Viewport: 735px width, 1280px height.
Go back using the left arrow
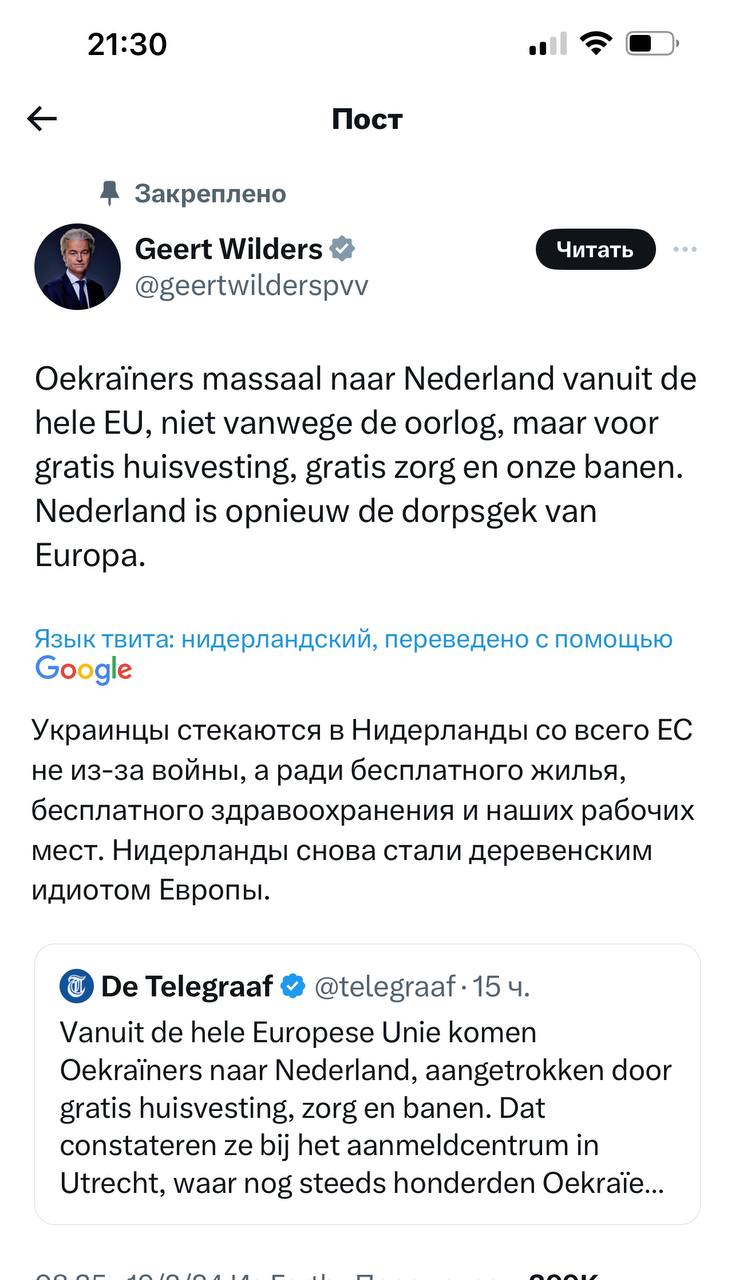click(42, 119)
